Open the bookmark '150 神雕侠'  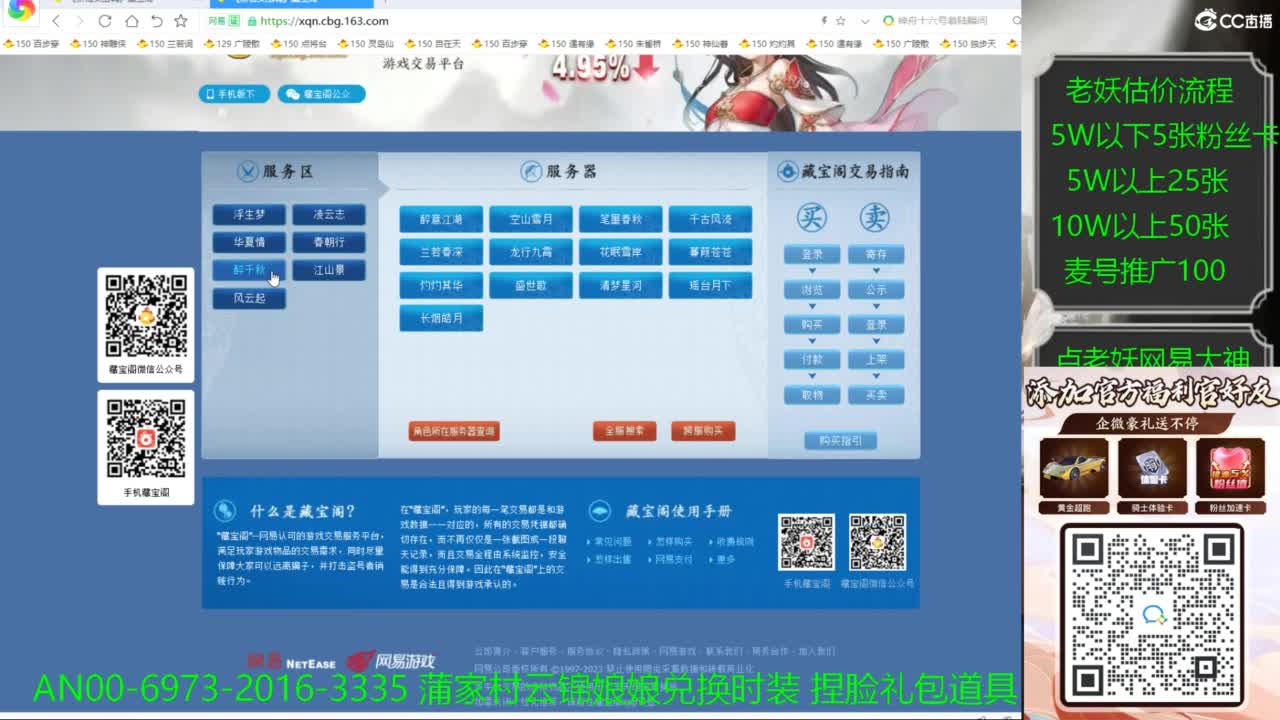point(98,44)
